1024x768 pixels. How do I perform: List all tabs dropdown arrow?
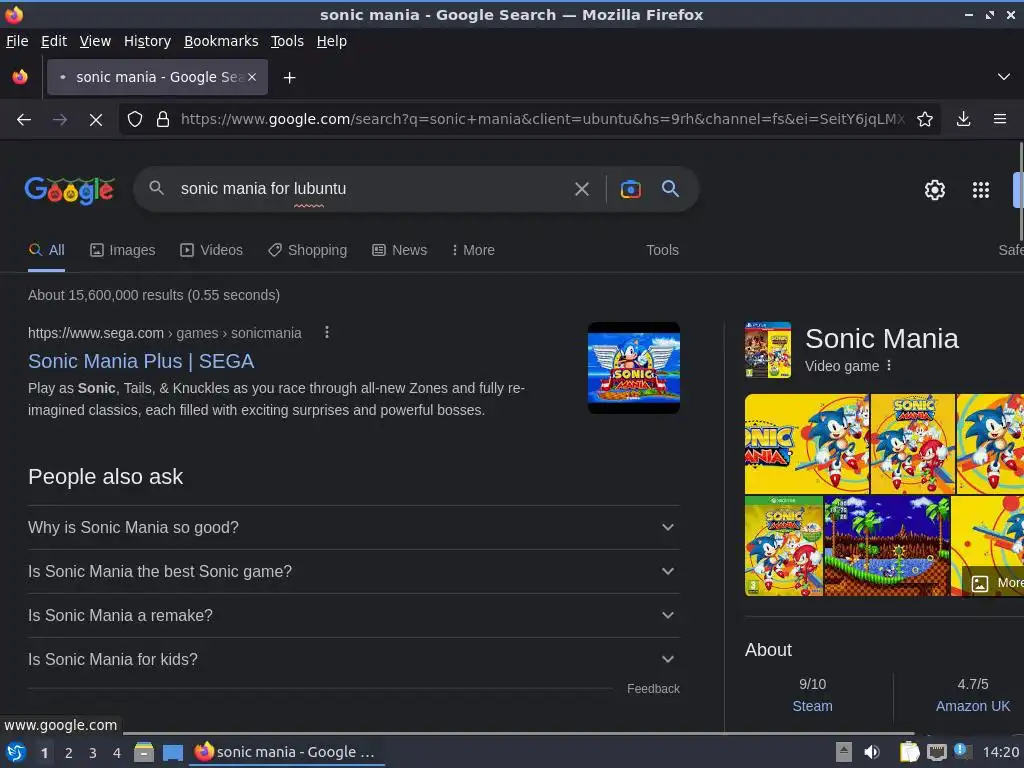(x=1004, y=77)
